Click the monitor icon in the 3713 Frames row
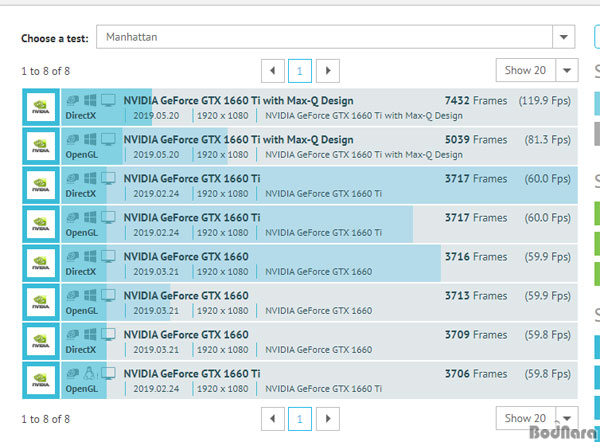Viewport: 600px width, 442px height. coord(108,296)
